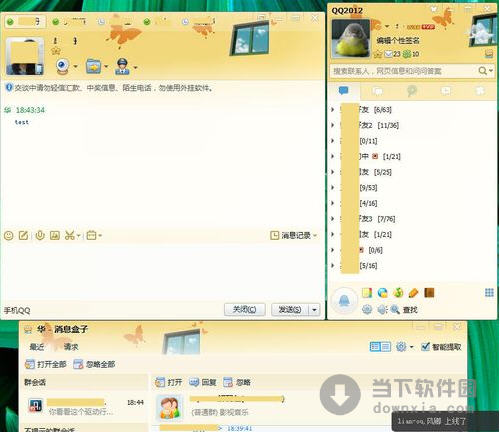This screenshot has width=500, height=432.
Task: Uncheck the 智能提取 checkbox
Action: point(425,347)
